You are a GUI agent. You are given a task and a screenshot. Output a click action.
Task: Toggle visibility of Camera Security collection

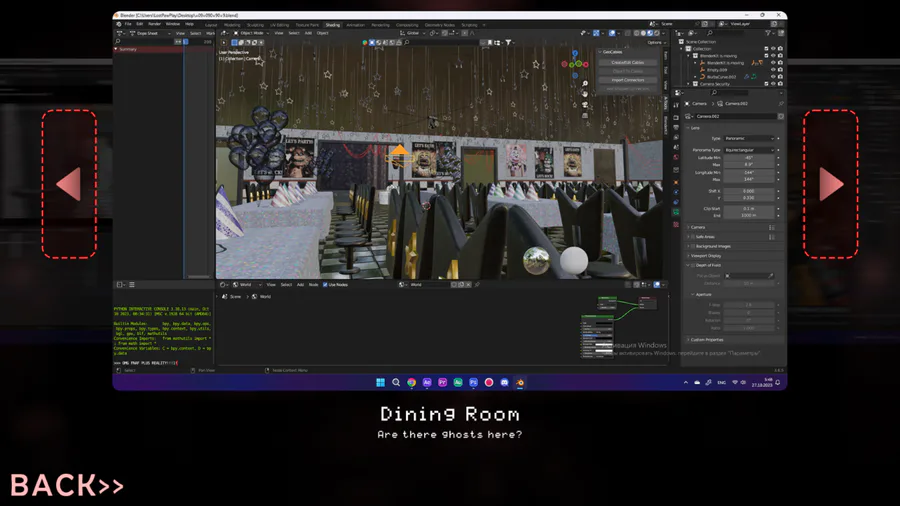click(x=773, y=84)
